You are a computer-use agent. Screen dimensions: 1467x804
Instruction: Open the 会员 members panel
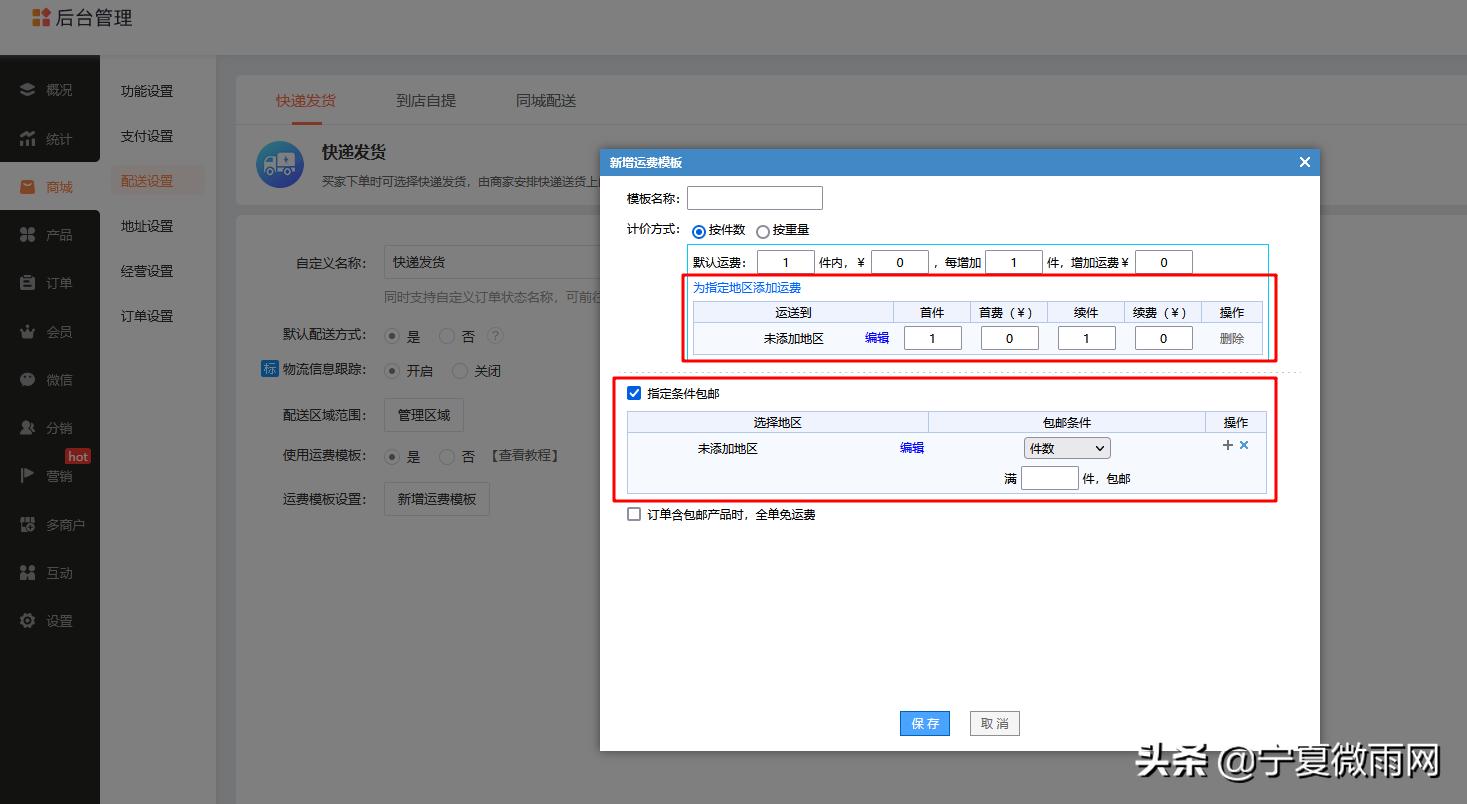tap(50, 331)
